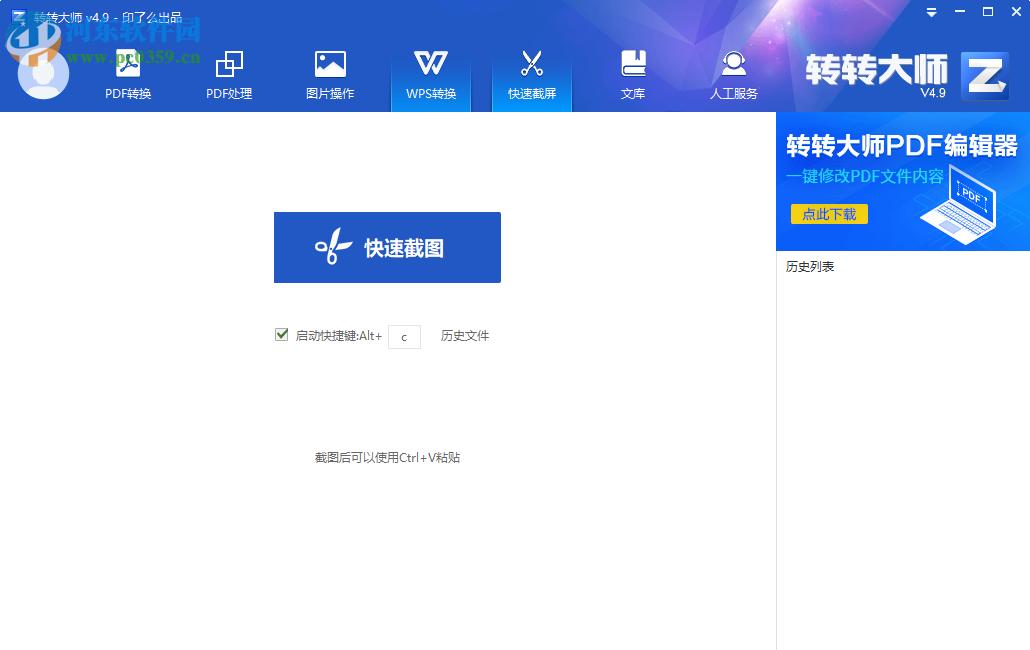The height and width of the screenshot is (650, 1030).
Task: Disable the 启动快捷键 Alt hotkey checkbox
Action: (x=281, y=334)
